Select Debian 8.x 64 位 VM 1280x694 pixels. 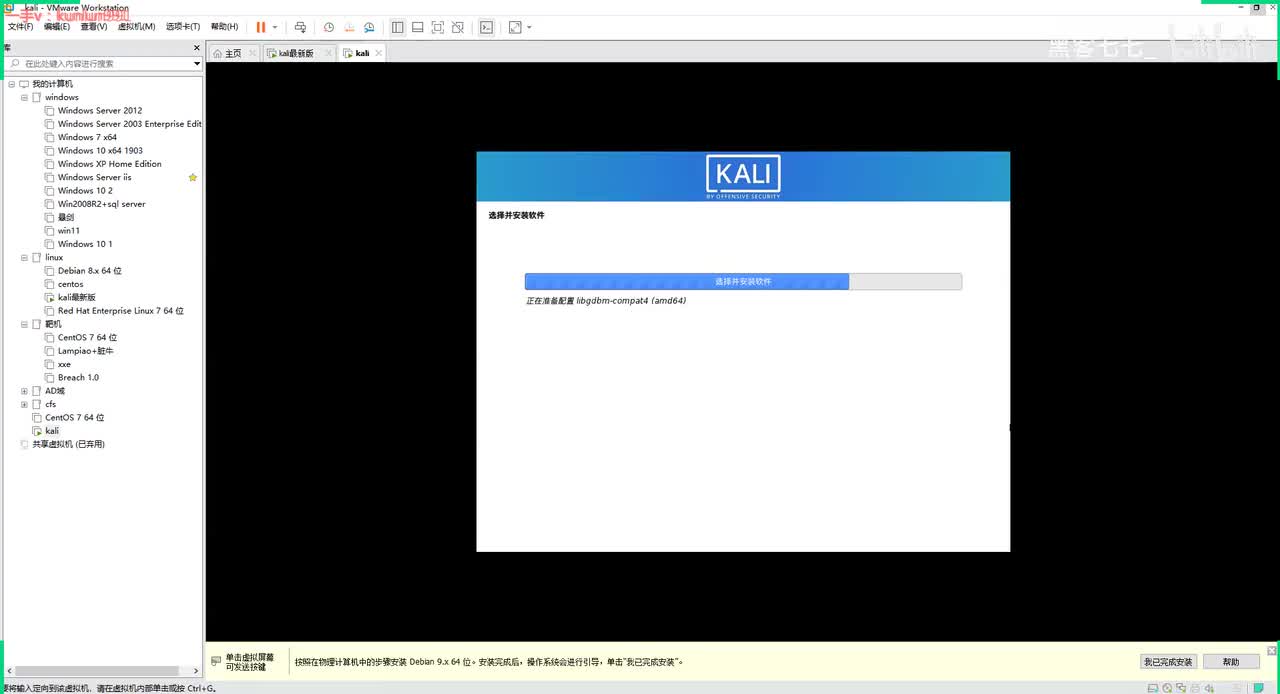pos(89,271)
